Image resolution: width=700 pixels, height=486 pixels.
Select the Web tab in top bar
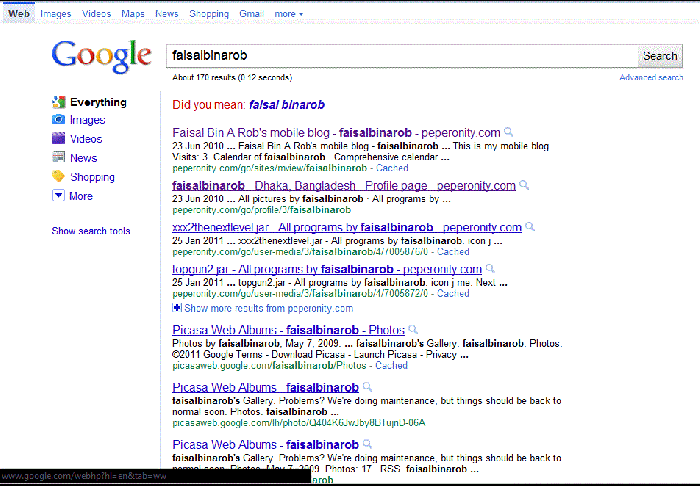(19, 13)
